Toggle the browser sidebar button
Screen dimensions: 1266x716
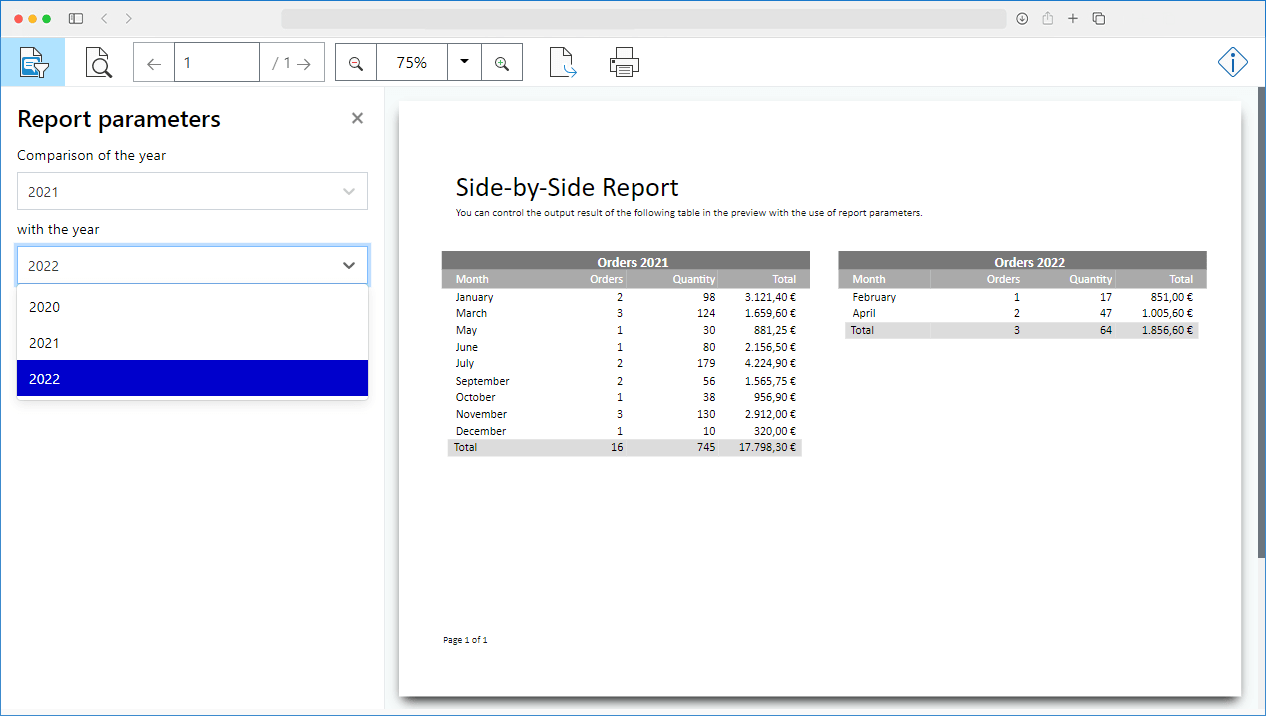[75, 18]
